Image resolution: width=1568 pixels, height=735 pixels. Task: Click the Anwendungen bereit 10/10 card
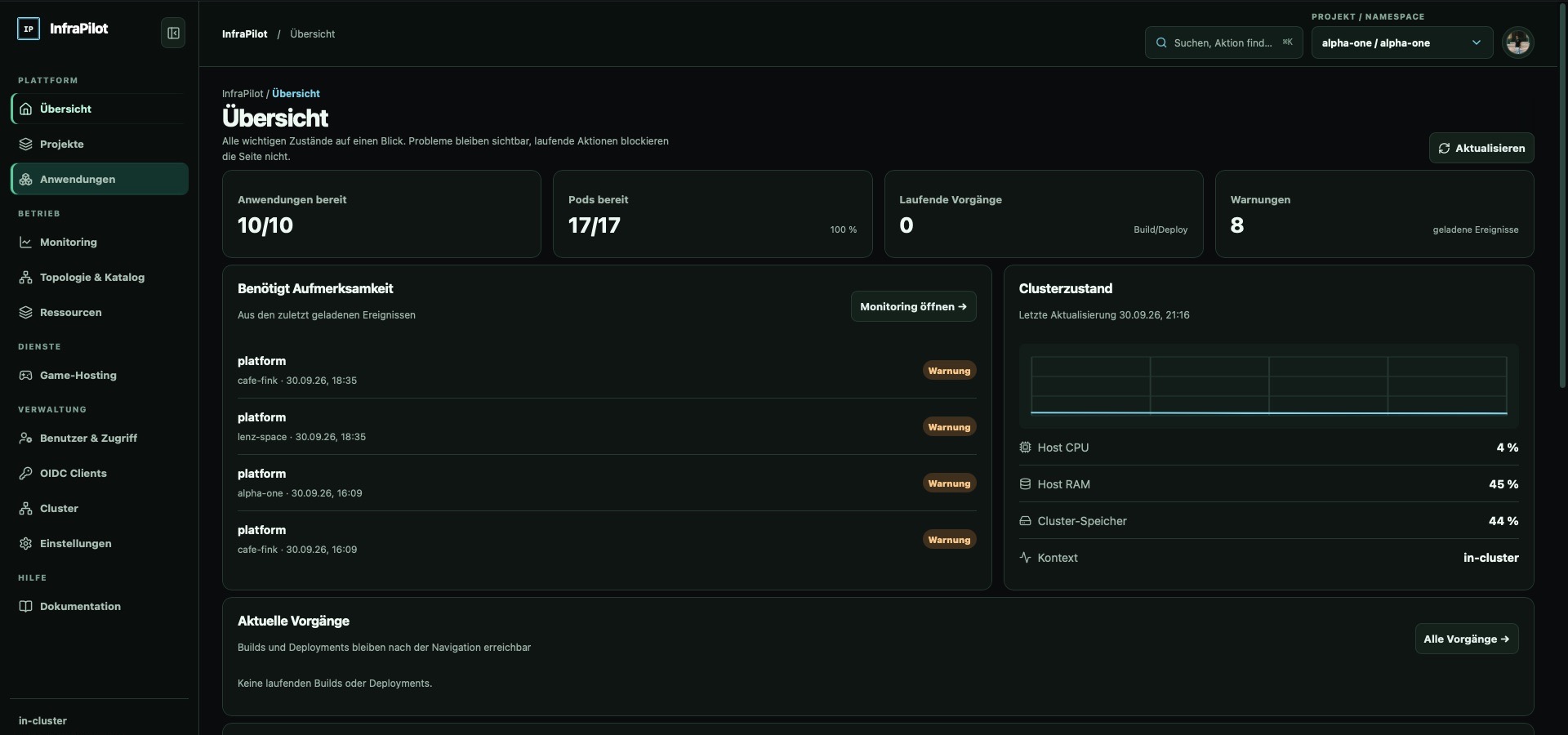[x=381, y=214]
